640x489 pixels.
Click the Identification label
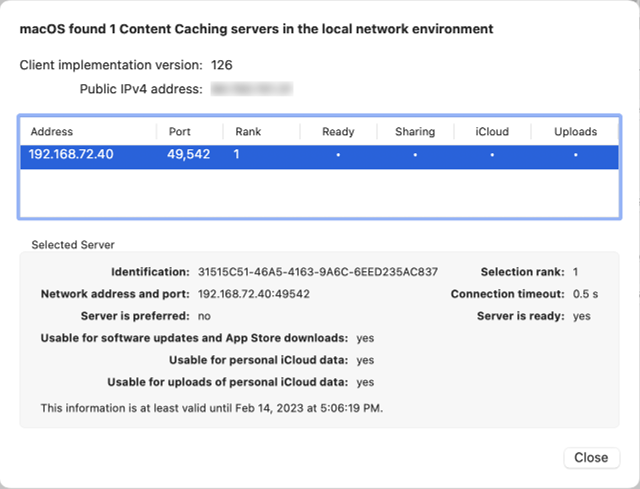click(x=150, y=272)
